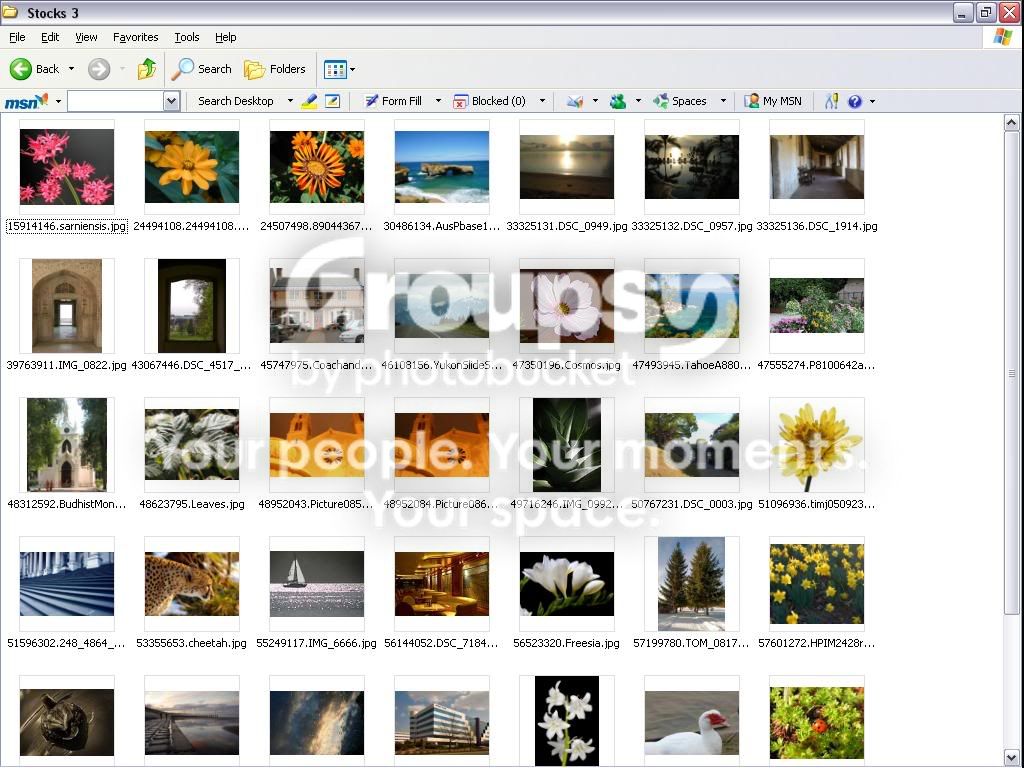Open the Tools menu
This screenshot has width=1024, height=768.
coord(187,37)
